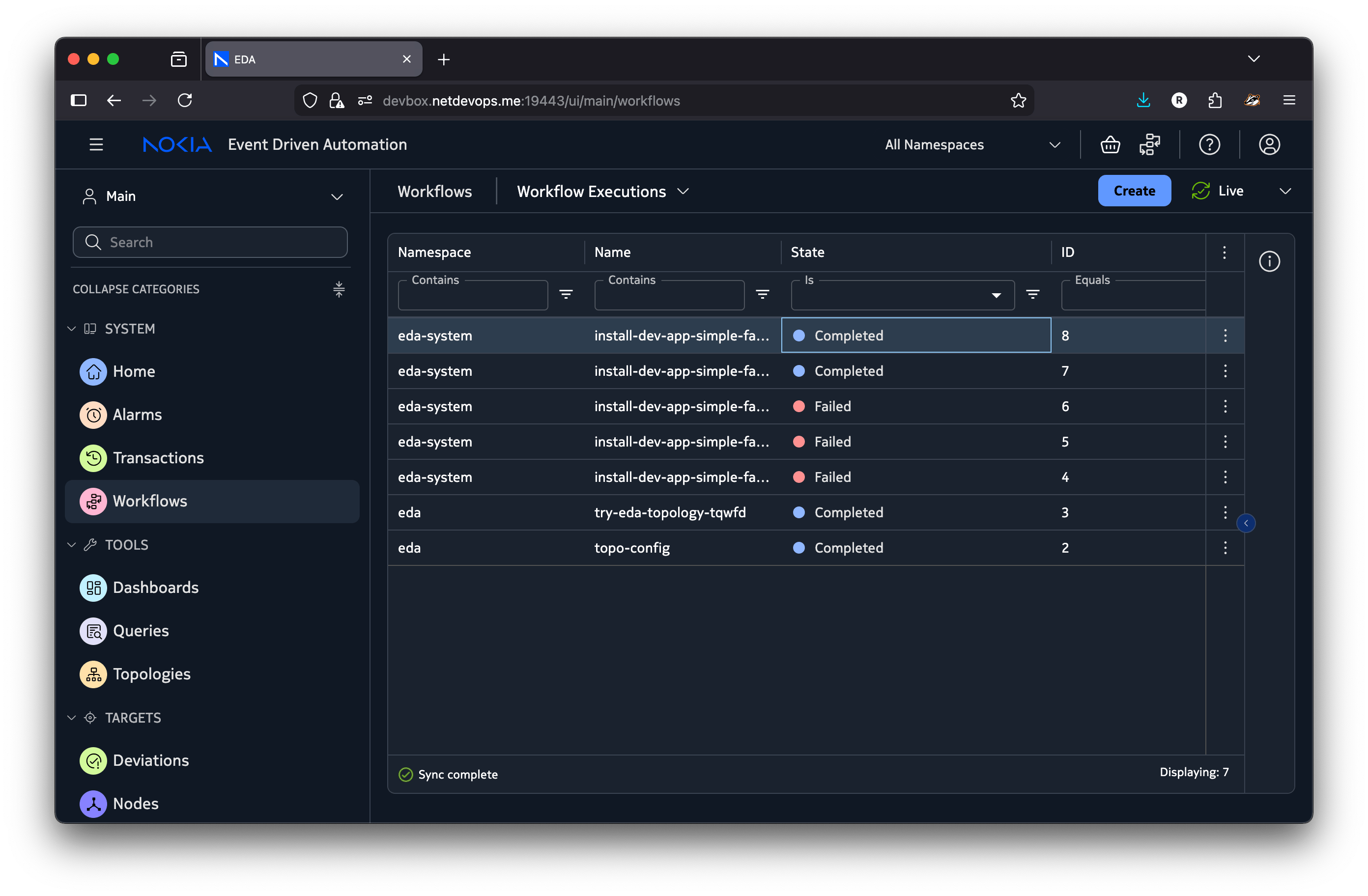Viewport: 1368px width, 896px height.
Task: Click the Completed state cell for ID 3
Action: [x=849, y=513]
